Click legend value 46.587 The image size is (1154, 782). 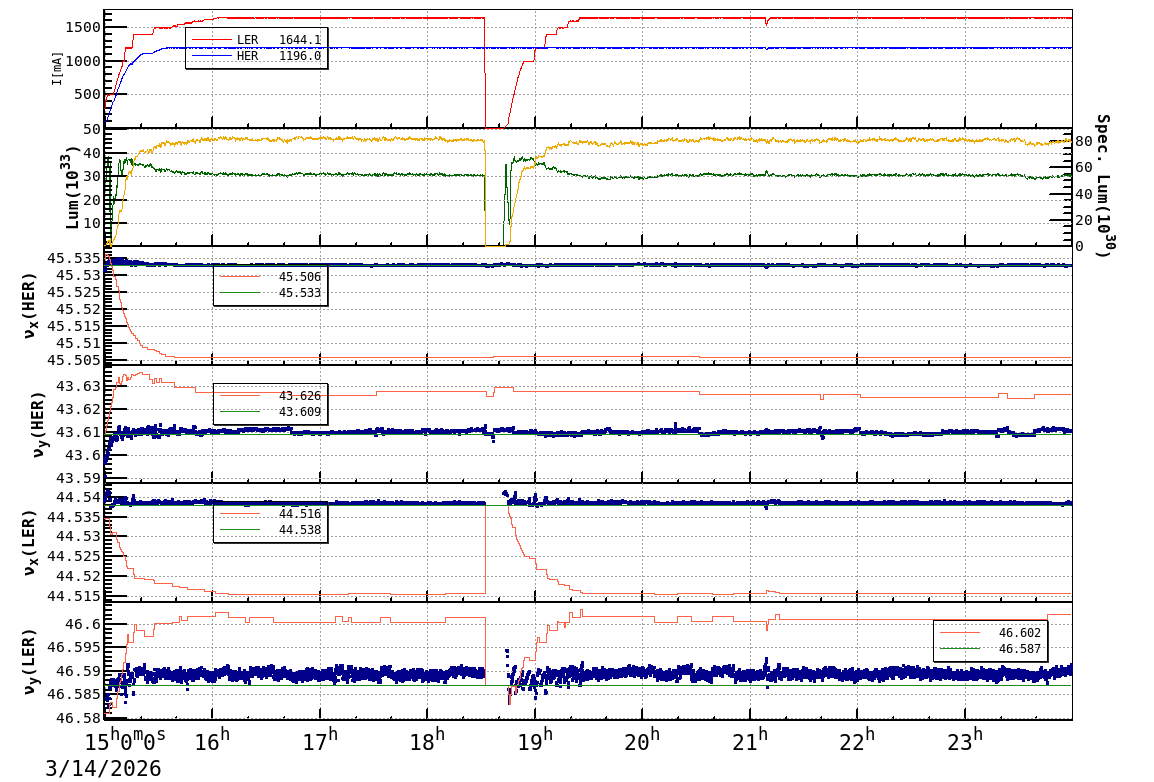click(x=1020, y=649)
